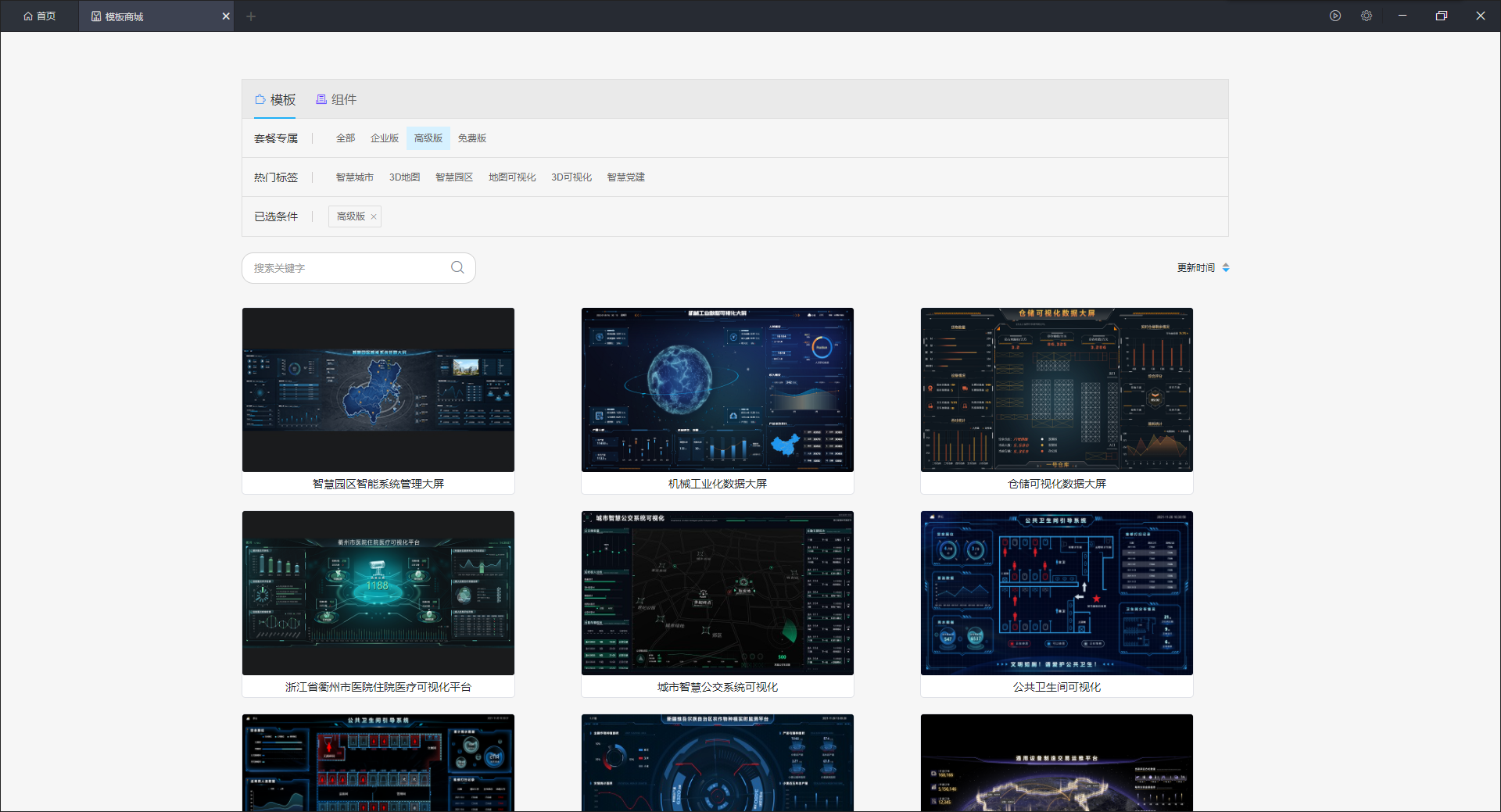Open settings gear in title bar
This screenshot has height=812, width=1501.
pos(1367,16)
